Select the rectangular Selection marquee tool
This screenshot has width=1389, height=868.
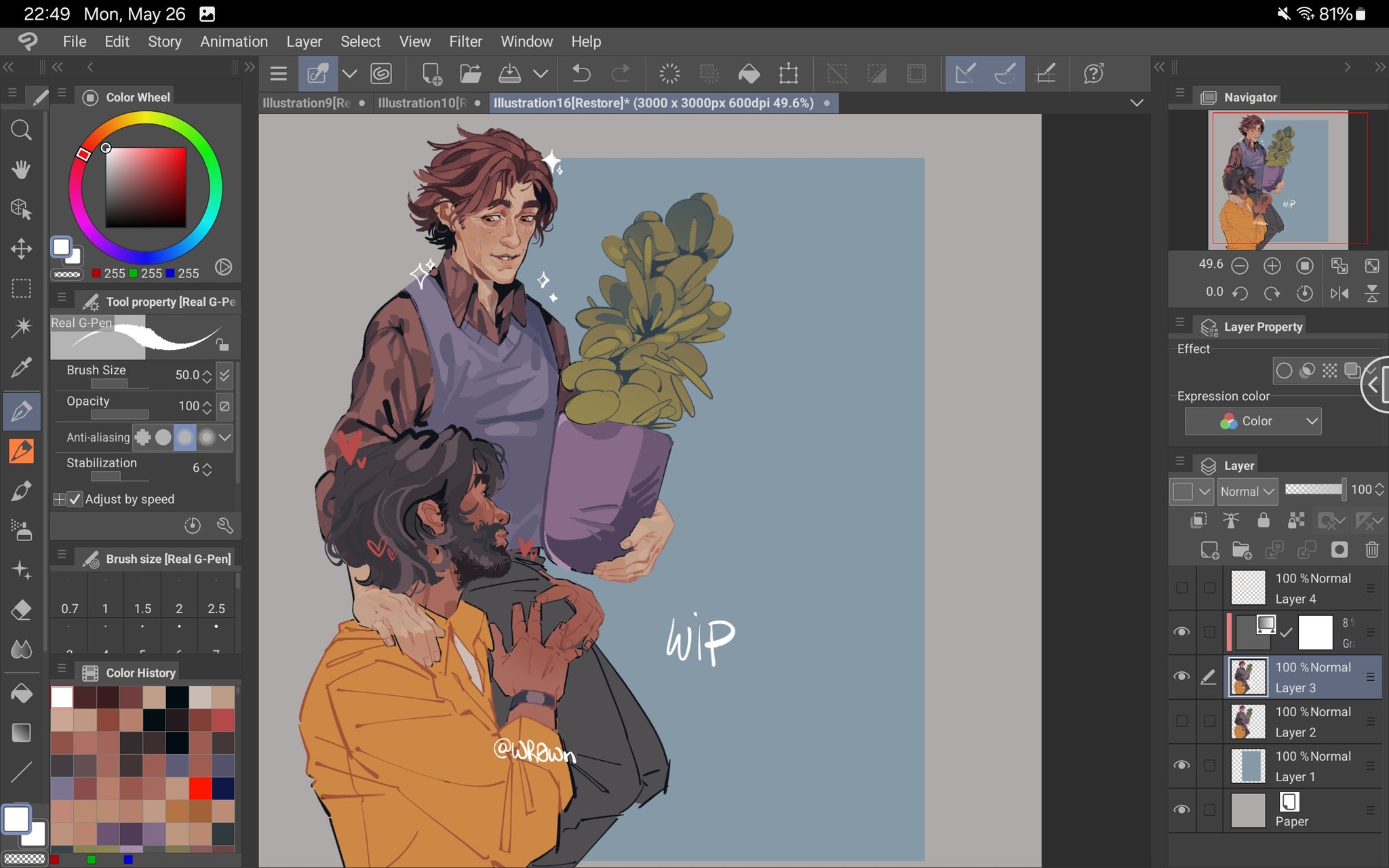point(21,288)
